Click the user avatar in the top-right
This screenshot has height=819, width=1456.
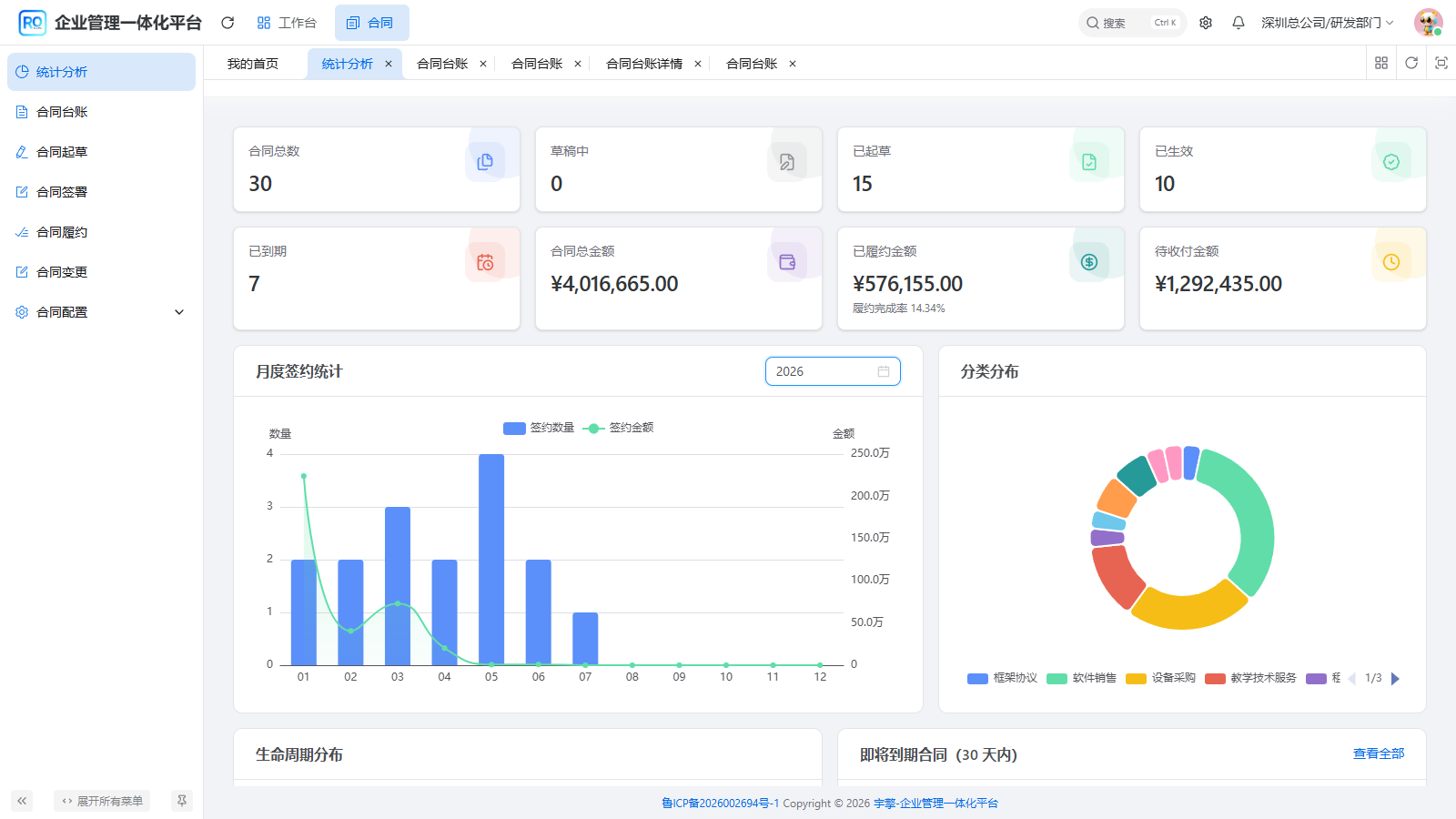pyautogui.click(x=1429, y=23)
